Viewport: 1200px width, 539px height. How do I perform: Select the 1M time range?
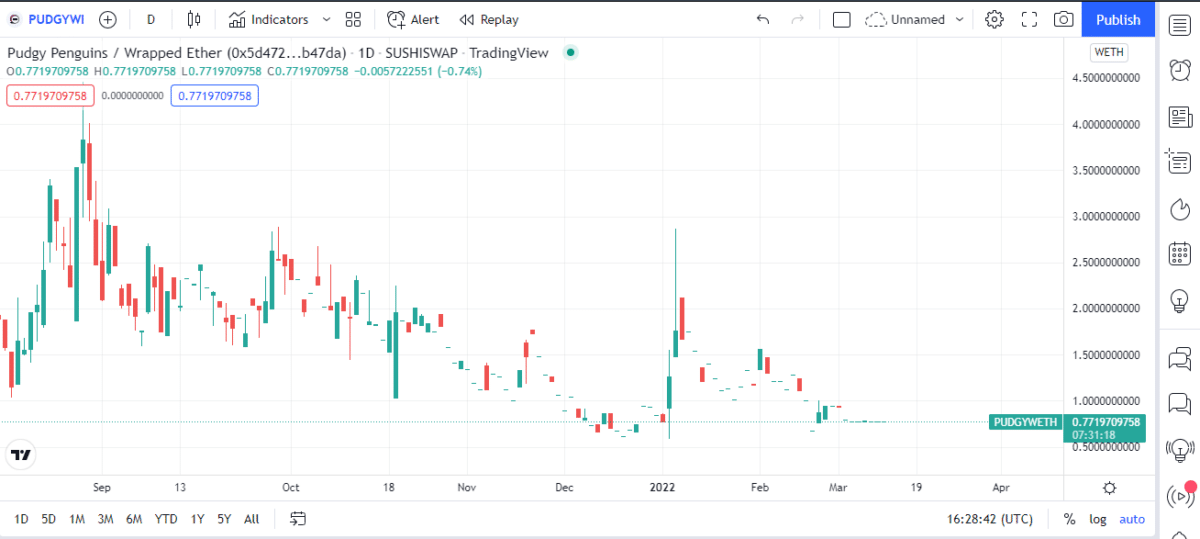tap(76, 518)
